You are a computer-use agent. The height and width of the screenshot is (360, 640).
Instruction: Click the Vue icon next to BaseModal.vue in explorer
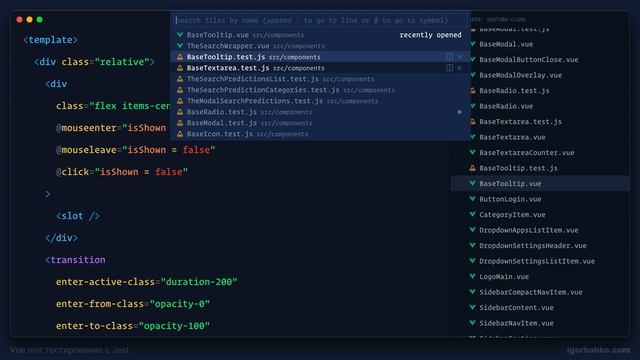473,44
